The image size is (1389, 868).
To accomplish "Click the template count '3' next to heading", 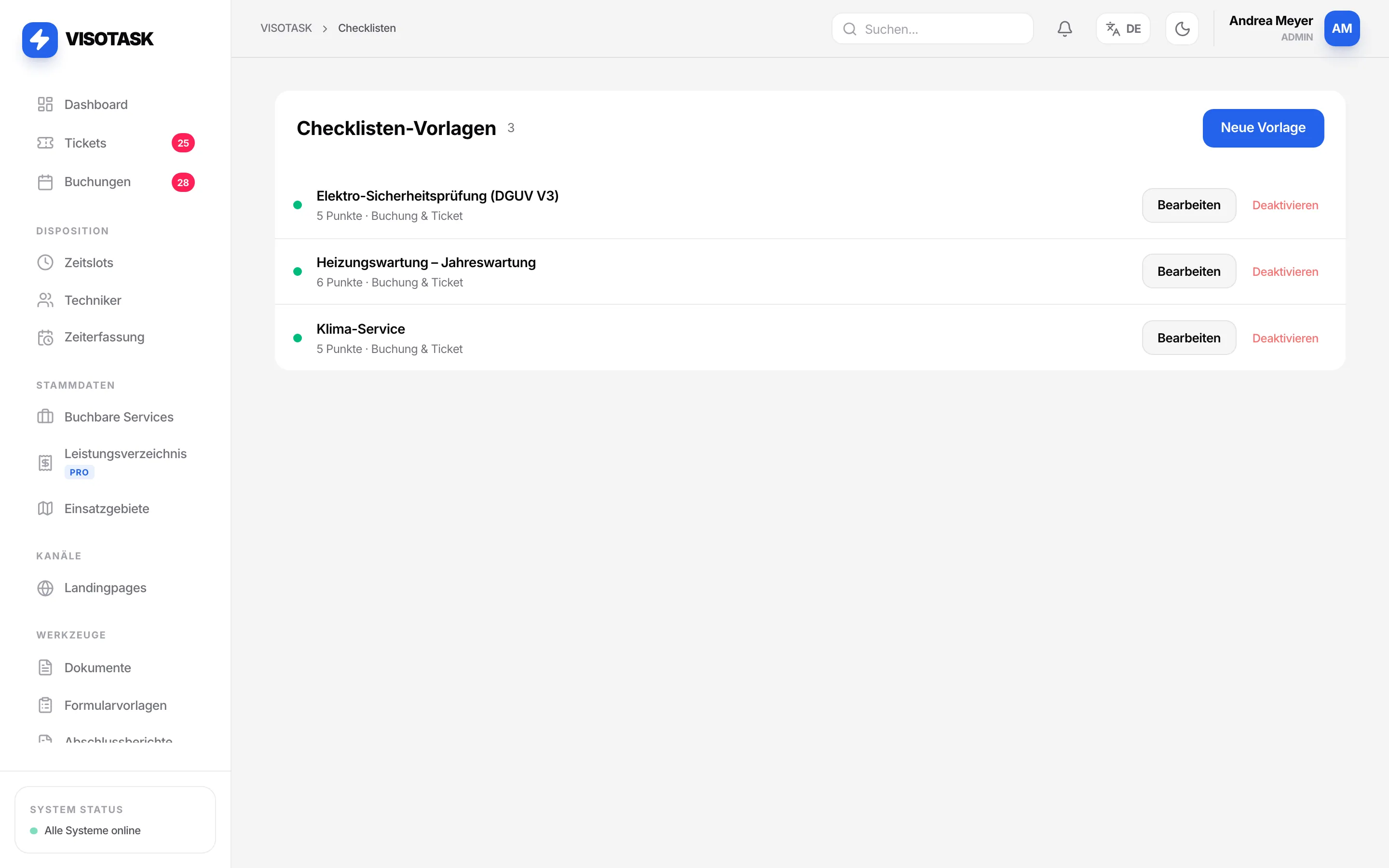I will point(511,128).
